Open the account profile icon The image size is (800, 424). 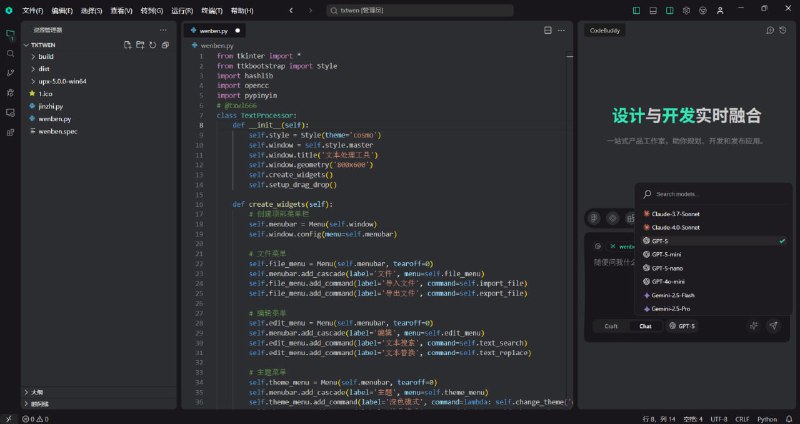tap(720, 10)
